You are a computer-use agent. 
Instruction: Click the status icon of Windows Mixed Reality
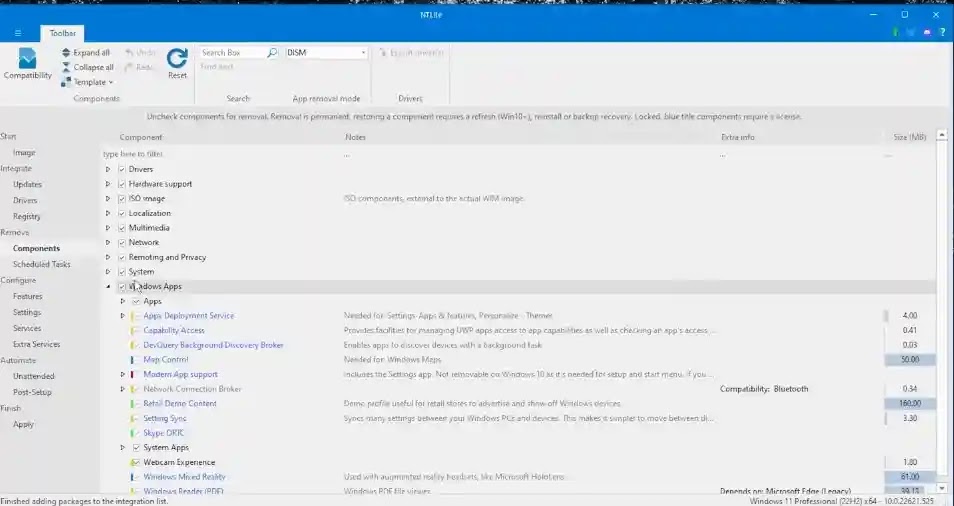133,477
